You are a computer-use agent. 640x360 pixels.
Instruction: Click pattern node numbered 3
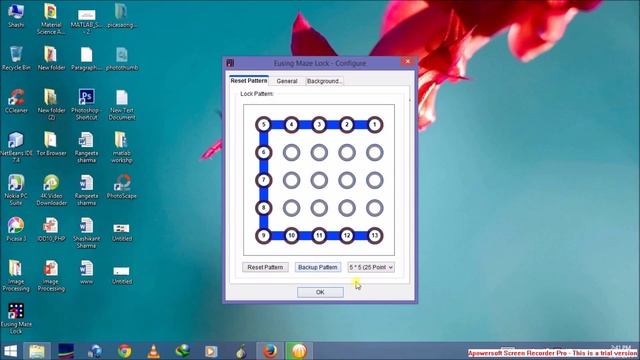click(319, 124)
